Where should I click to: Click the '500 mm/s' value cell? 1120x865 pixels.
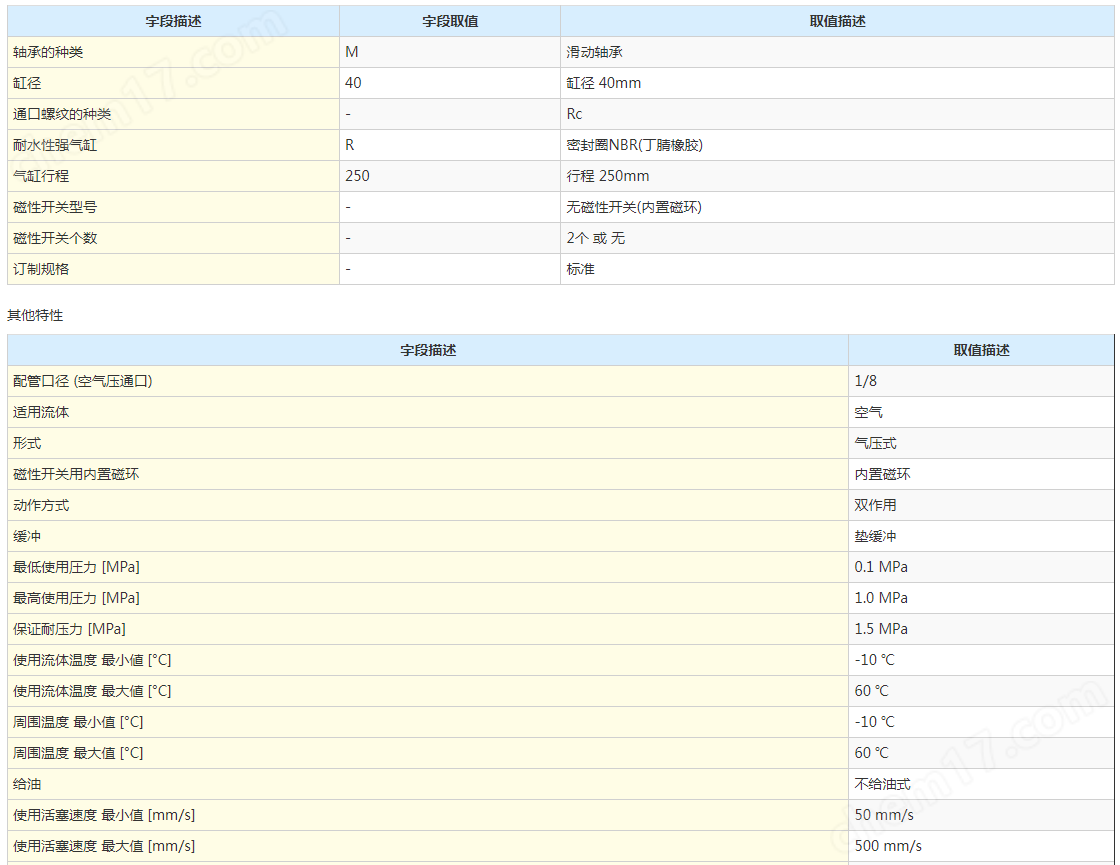(x=981, y=846)
